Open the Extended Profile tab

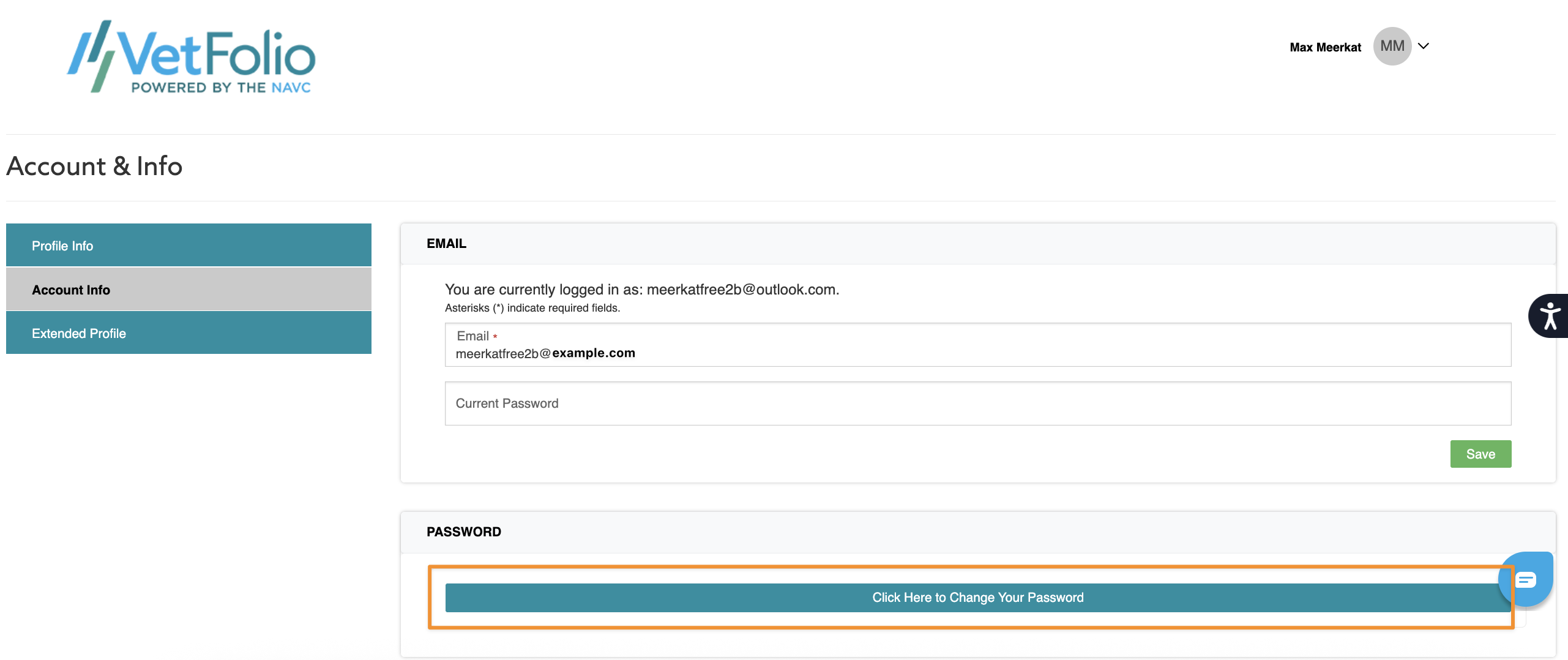point(189,332)
